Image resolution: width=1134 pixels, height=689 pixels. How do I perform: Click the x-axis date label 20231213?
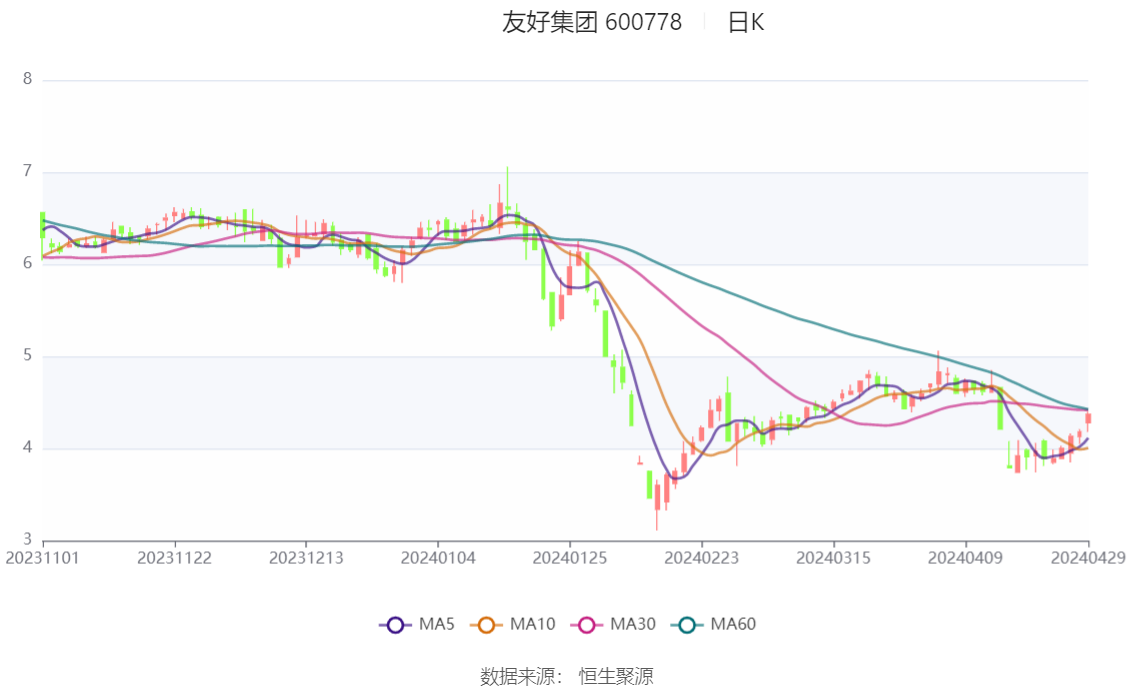coord(306,558)
